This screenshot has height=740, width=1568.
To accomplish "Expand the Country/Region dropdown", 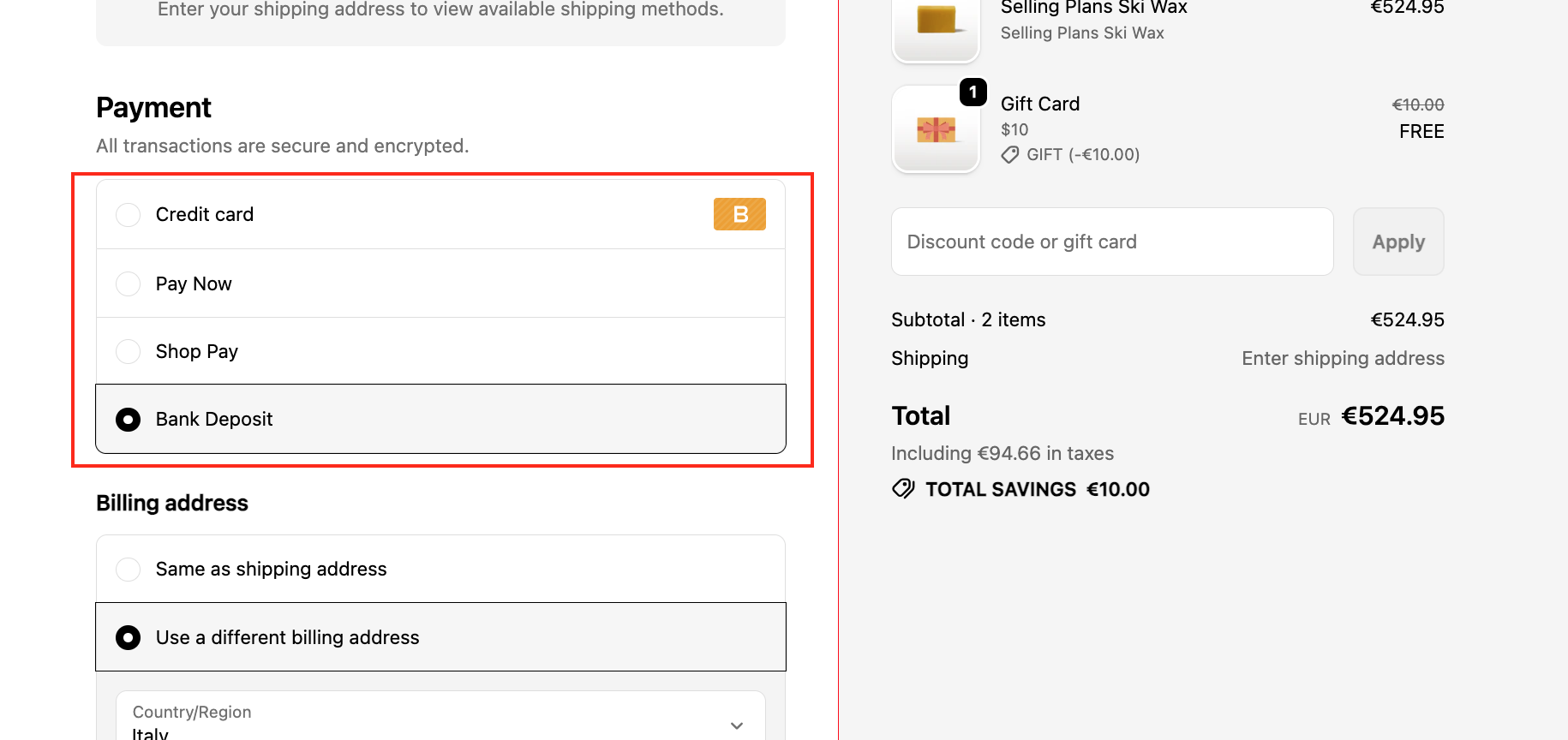I will pos(440,721).
